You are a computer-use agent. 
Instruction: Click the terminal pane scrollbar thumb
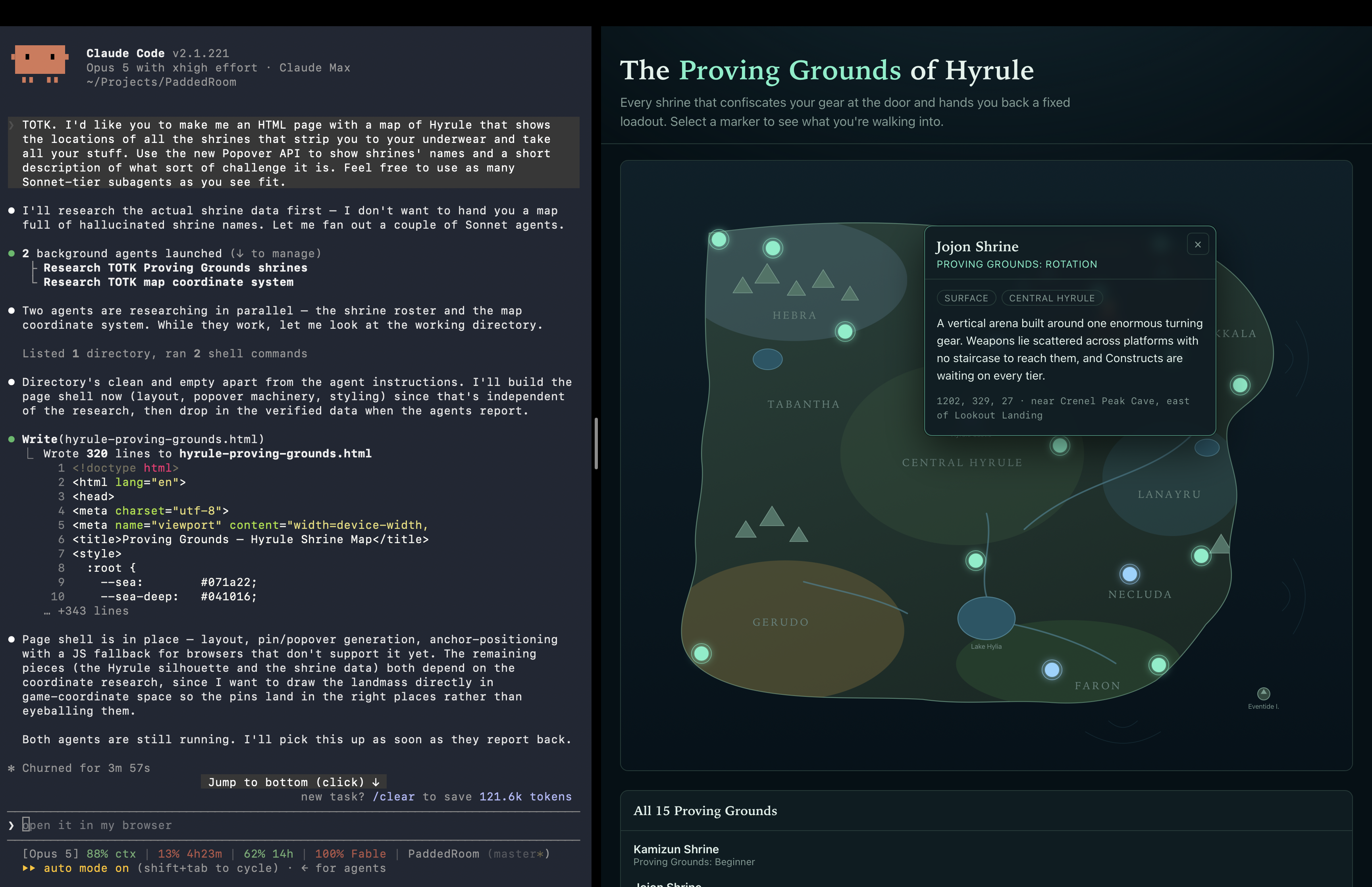pos(596,443)
